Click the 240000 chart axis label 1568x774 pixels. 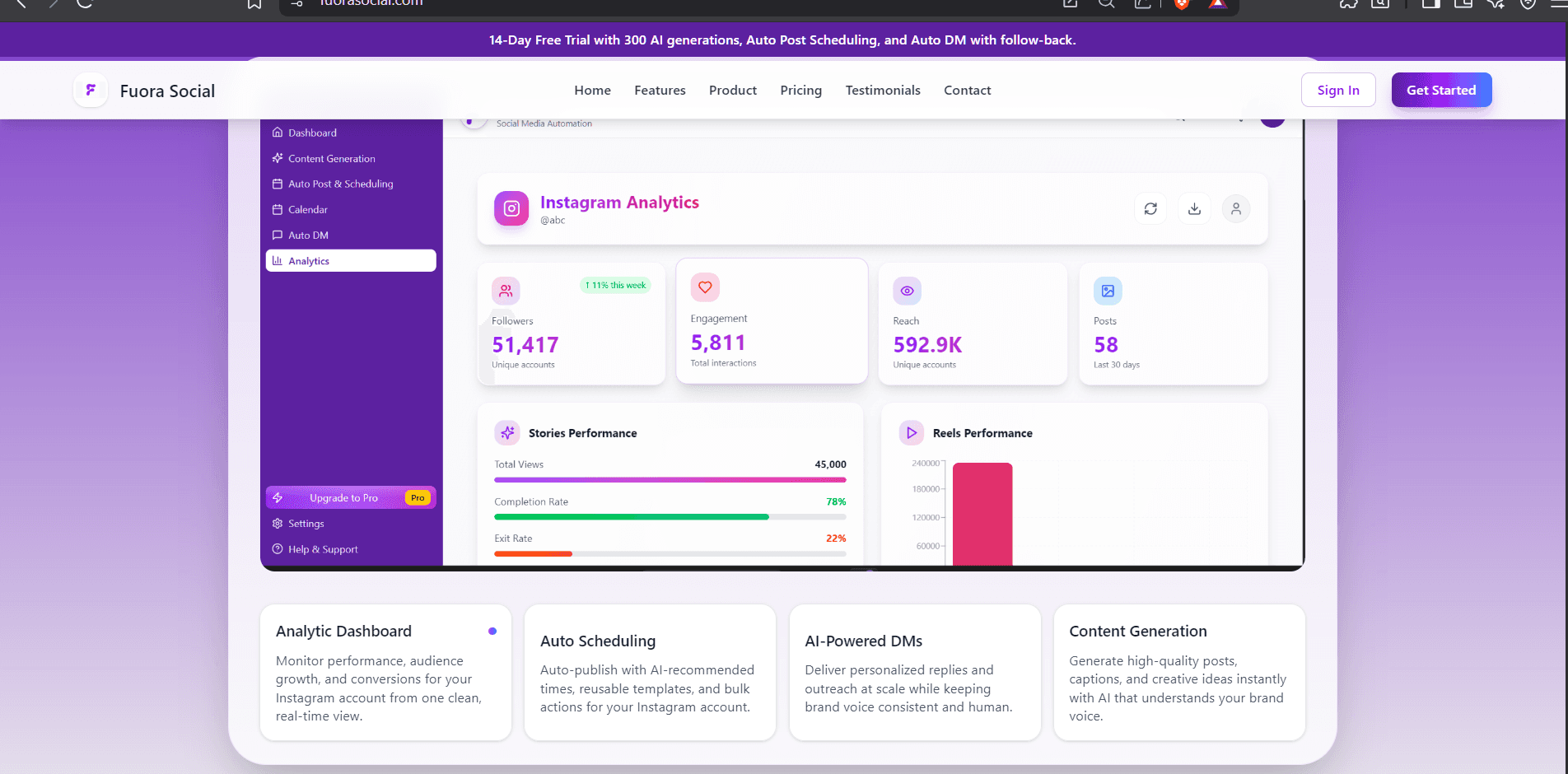[926, 464]
